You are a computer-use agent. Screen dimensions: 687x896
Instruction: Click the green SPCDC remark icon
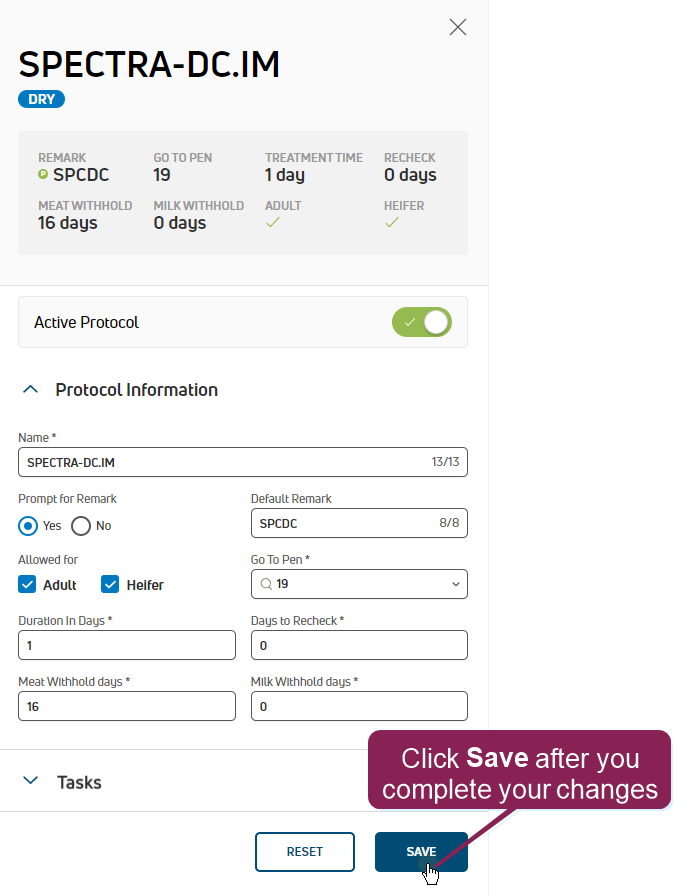tap(43, 175)
